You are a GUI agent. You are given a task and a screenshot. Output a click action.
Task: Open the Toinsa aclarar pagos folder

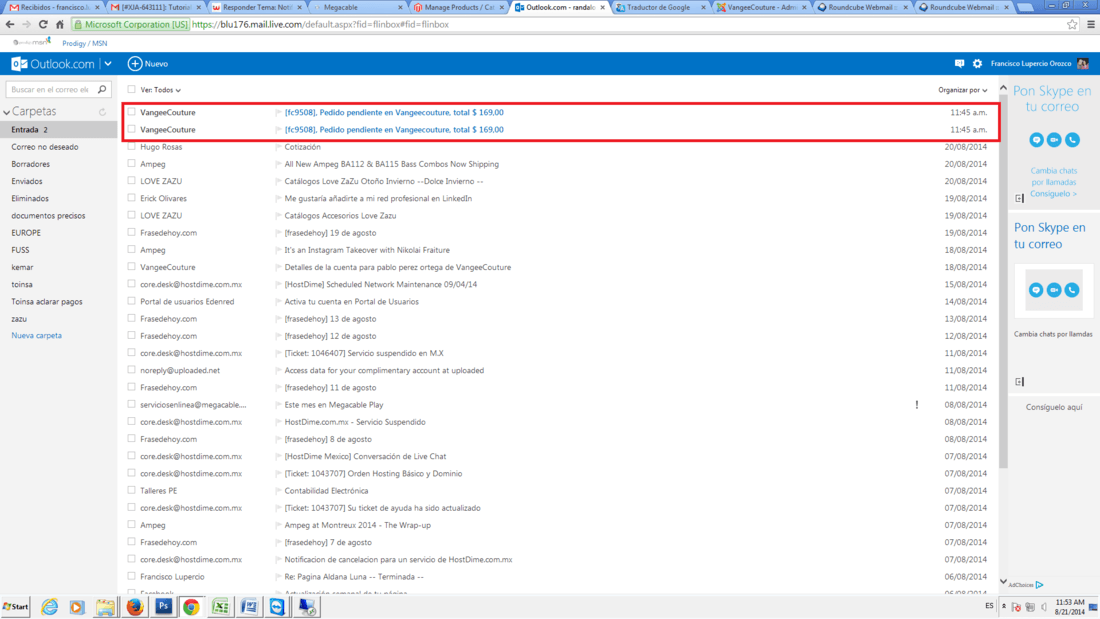tap(47, 302)
